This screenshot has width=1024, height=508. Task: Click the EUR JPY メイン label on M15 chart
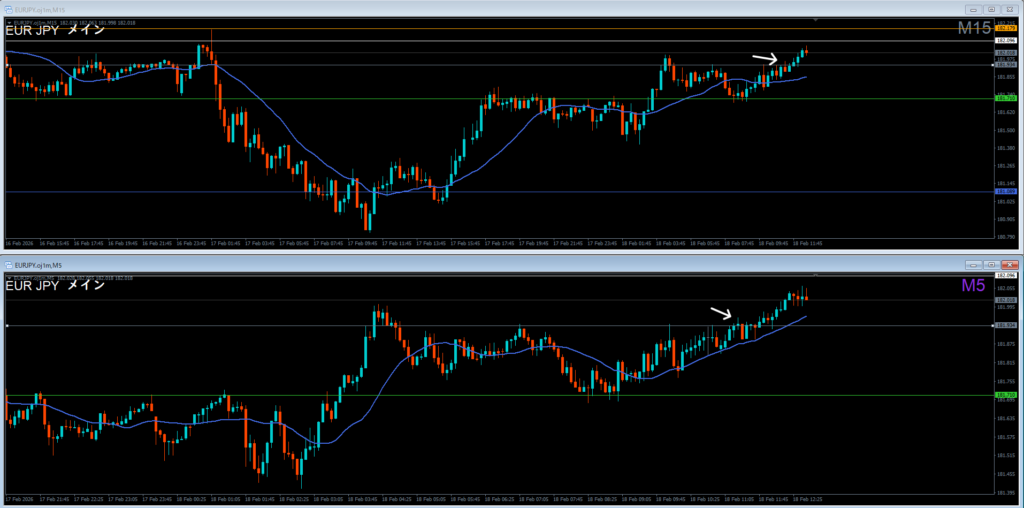click(55, 30)
